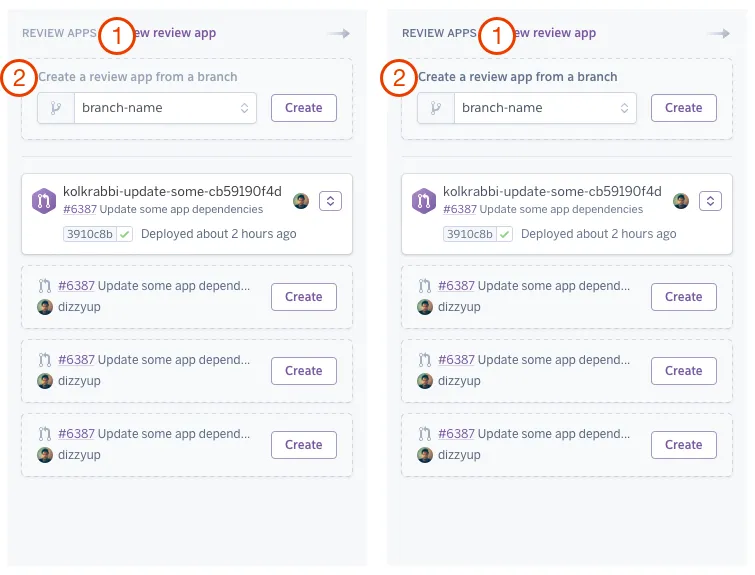
Task: Click kolkrabbi-update-some-cb59190f4d title, right panel
Action: tap(552, 192)
